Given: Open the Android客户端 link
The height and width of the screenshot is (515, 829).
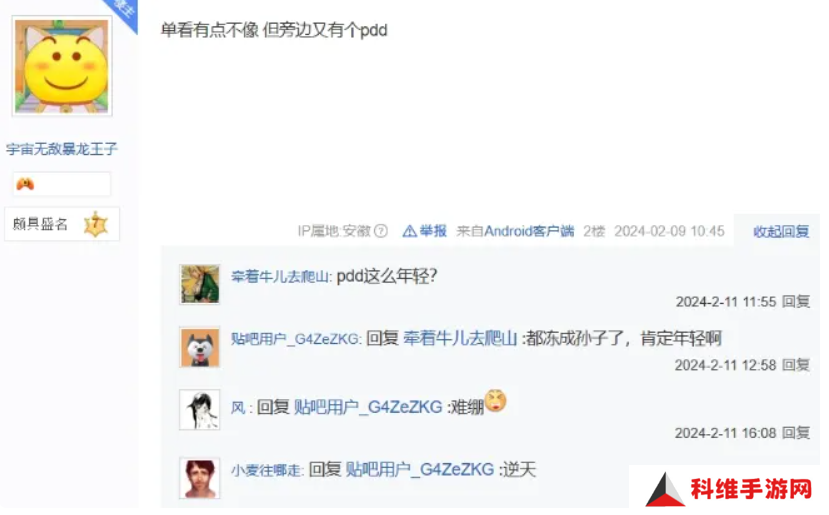Looking at the screenshot, I should (x=529, y=231).
